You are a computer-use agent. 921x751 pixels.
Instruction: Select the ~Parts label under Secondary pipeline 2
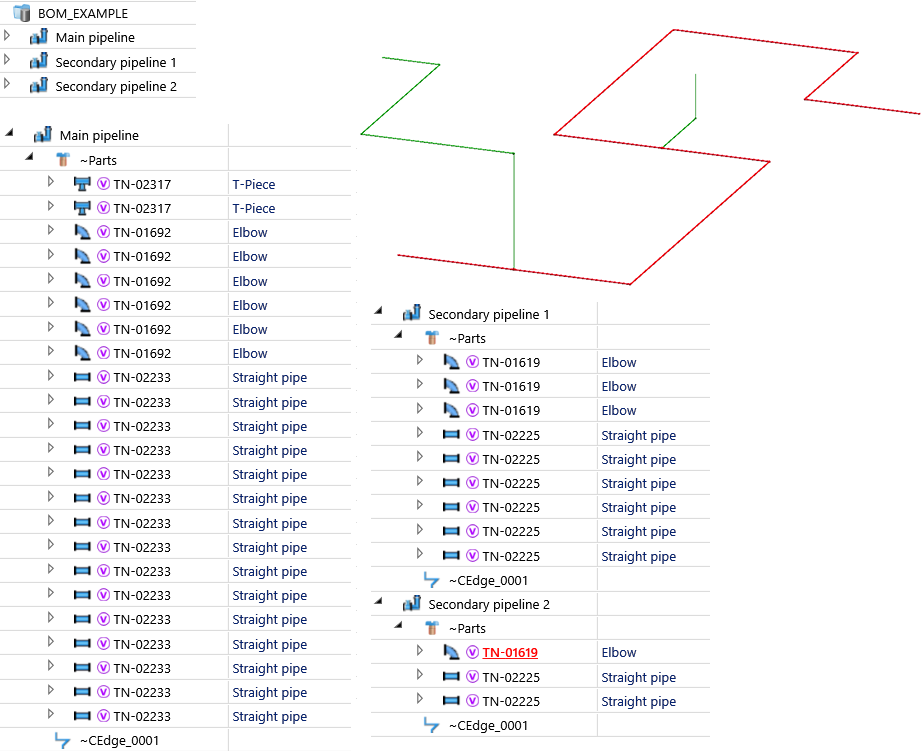[467, 629]
